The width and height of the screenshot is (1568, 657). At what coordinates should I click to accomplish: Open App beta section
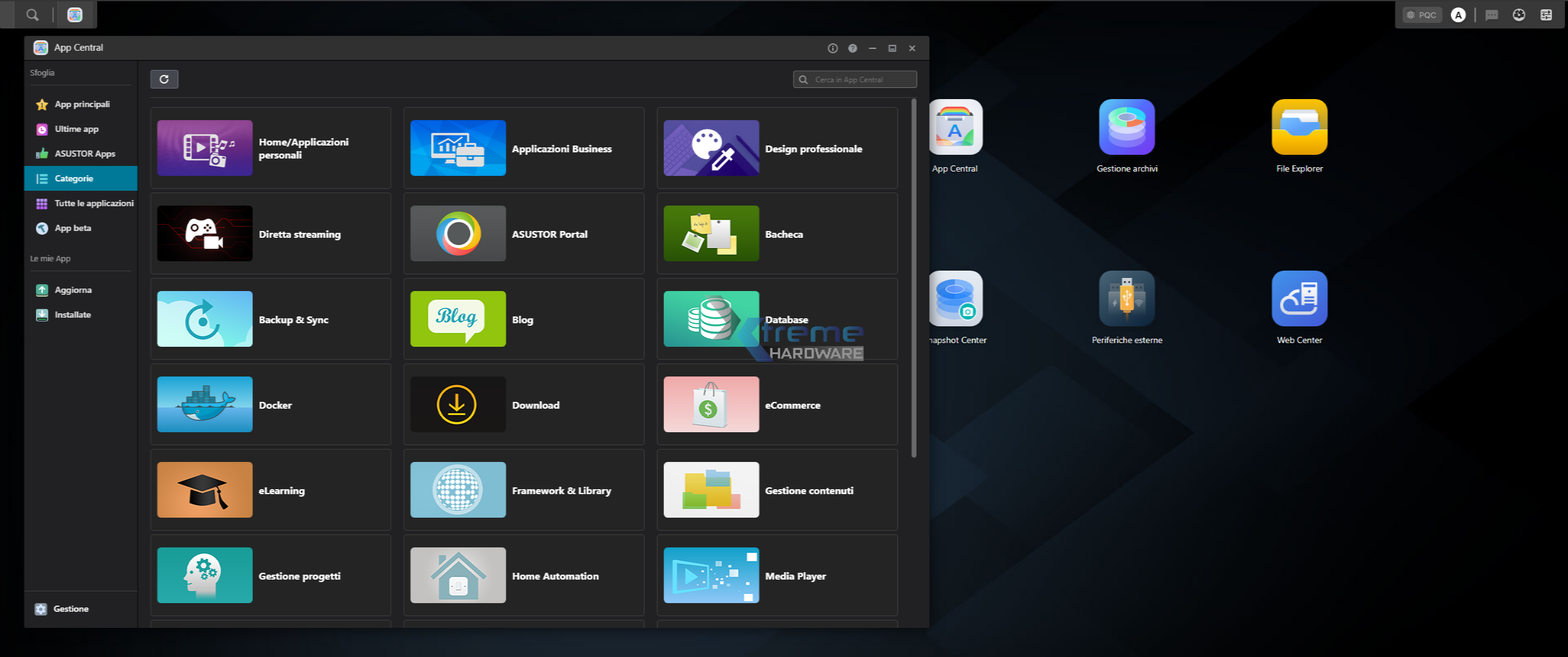(81, 228)
